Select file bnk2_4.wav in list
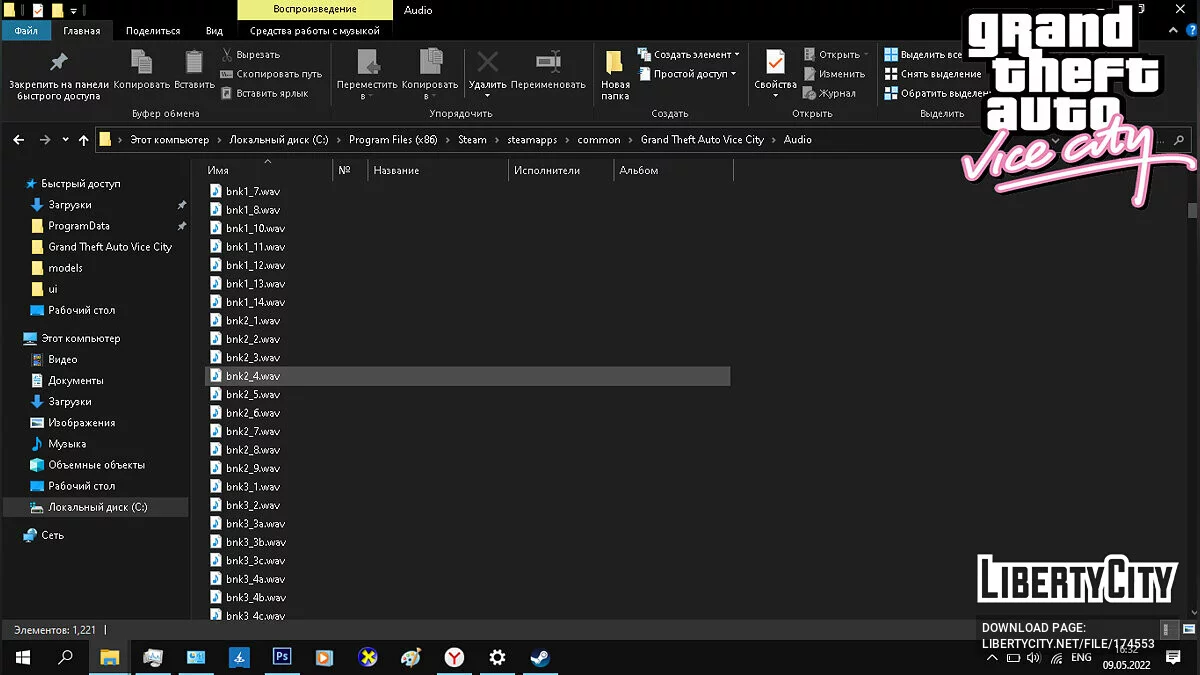The width and height of the screenshot is (1200, 675). click(x=253, y=376)
